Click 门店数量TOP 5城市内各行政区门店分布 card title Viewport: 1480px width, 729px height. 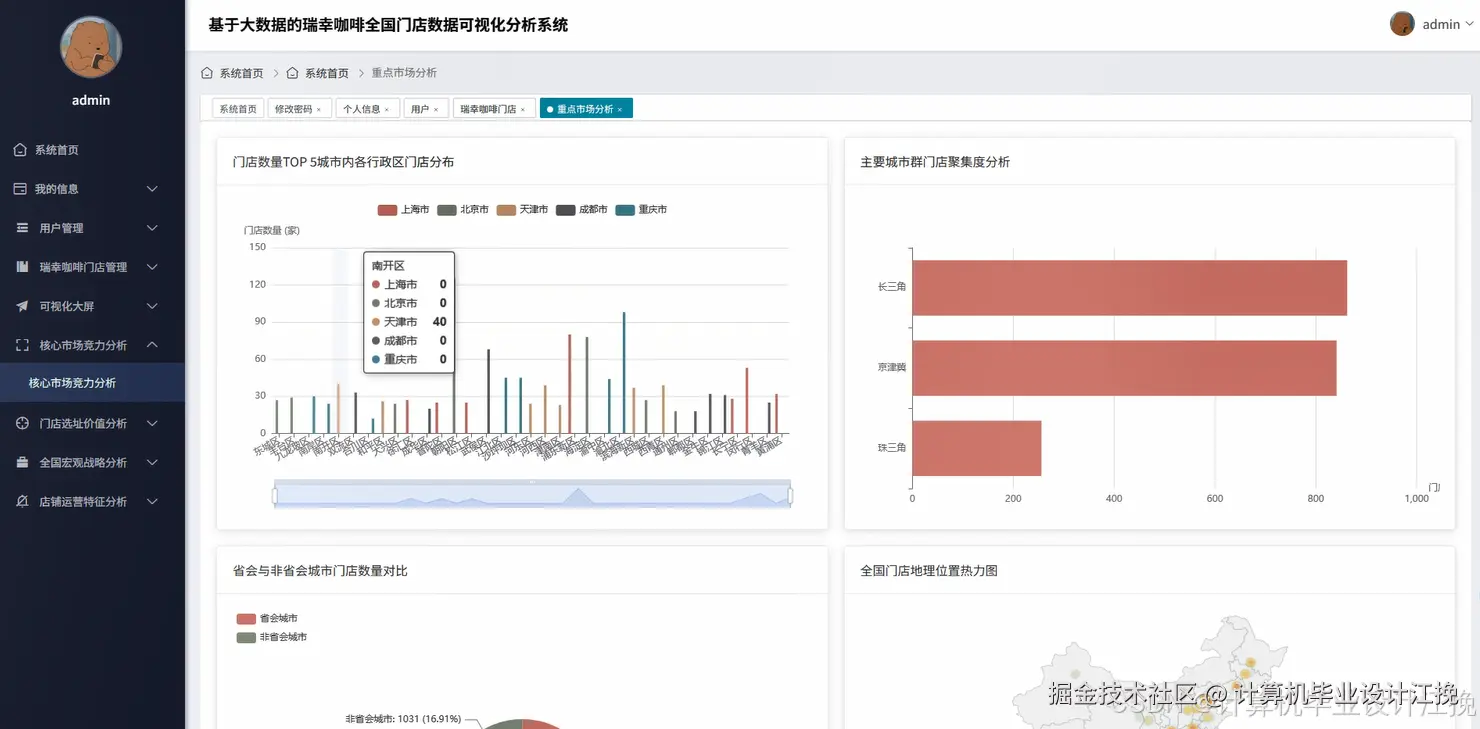pos(343,162)
